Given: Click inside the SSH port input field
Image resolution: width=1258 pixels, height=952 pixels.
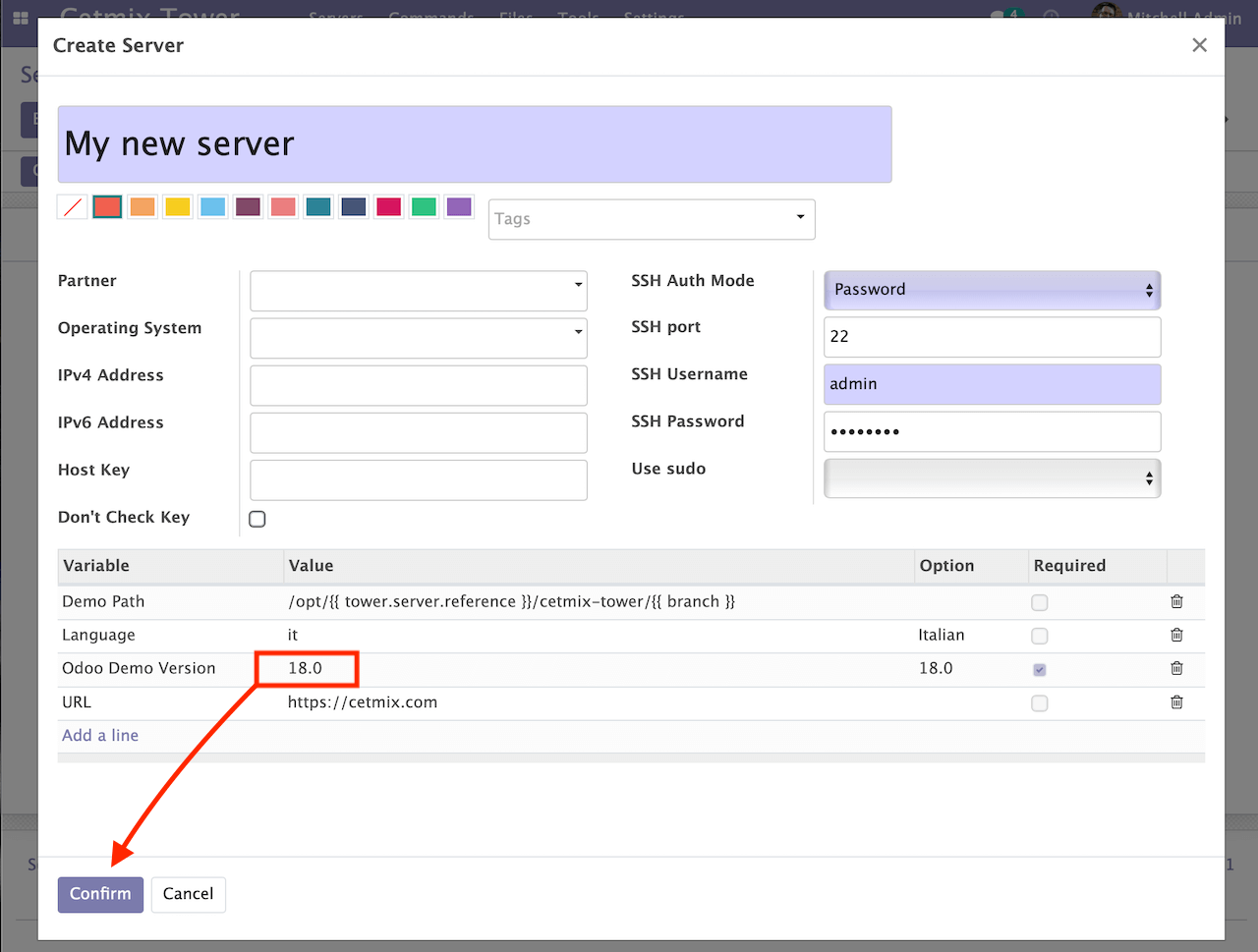Looking at the screenshot, I should [x=992, y=337].
